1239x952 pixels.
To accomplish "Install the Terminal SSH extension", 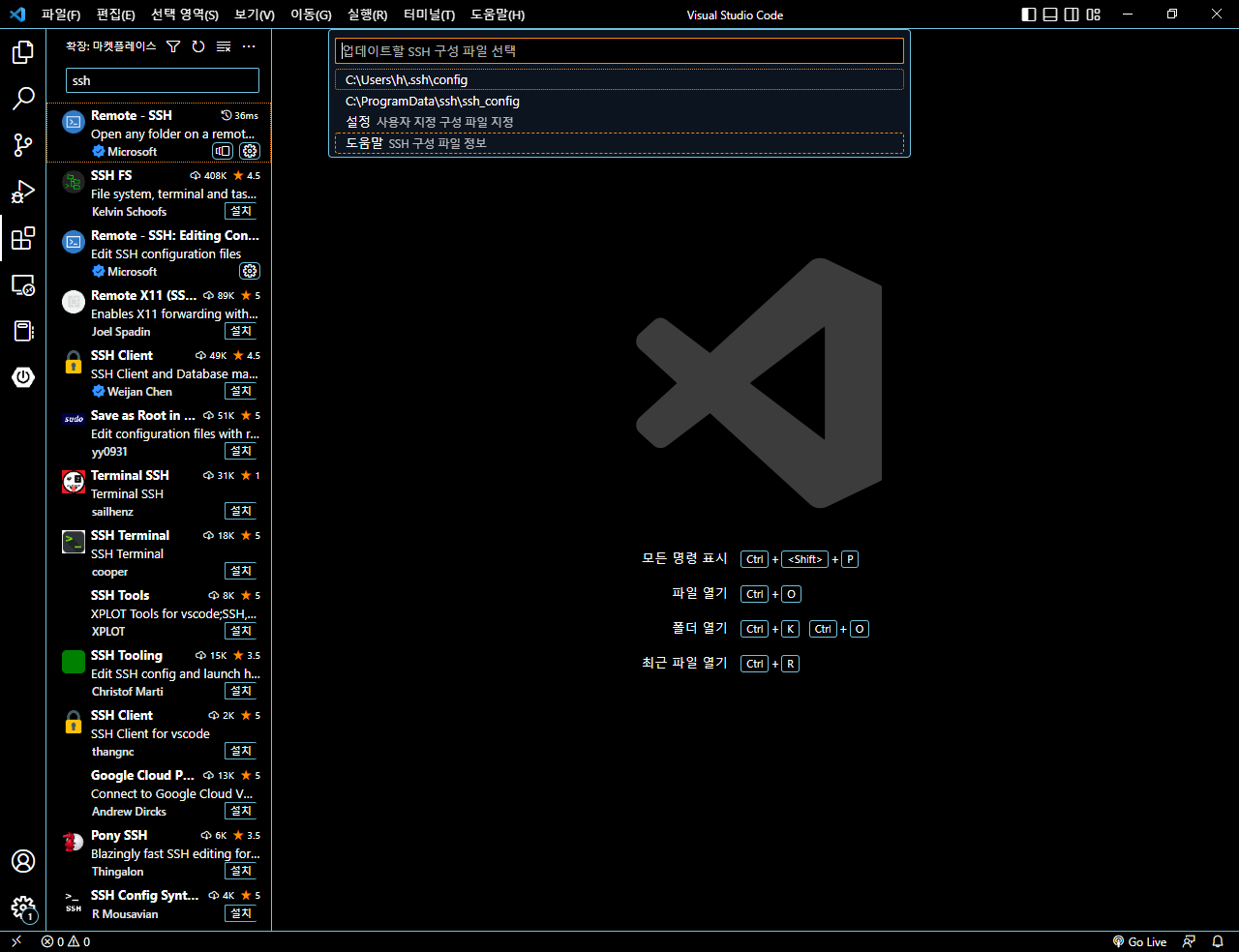I will point(241,511).
